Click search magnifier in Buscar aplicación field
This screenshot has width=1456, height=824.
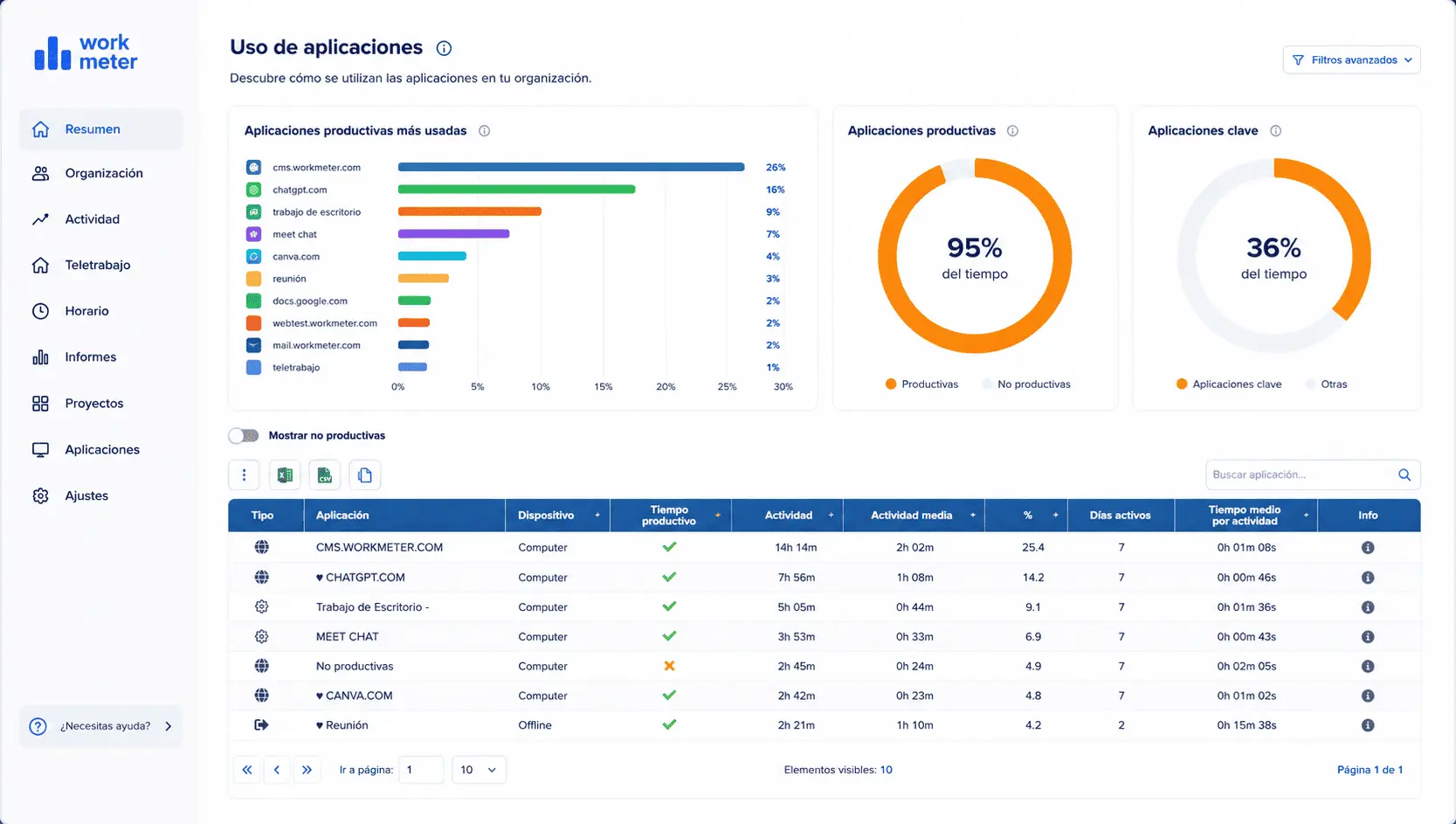click(1404, 474)
